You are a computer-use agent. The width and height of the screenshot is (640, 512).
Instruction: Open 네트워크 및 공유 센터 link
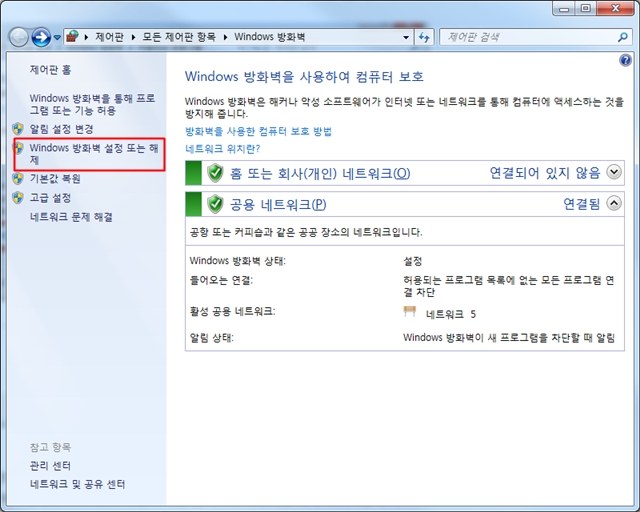coord(77,484)
